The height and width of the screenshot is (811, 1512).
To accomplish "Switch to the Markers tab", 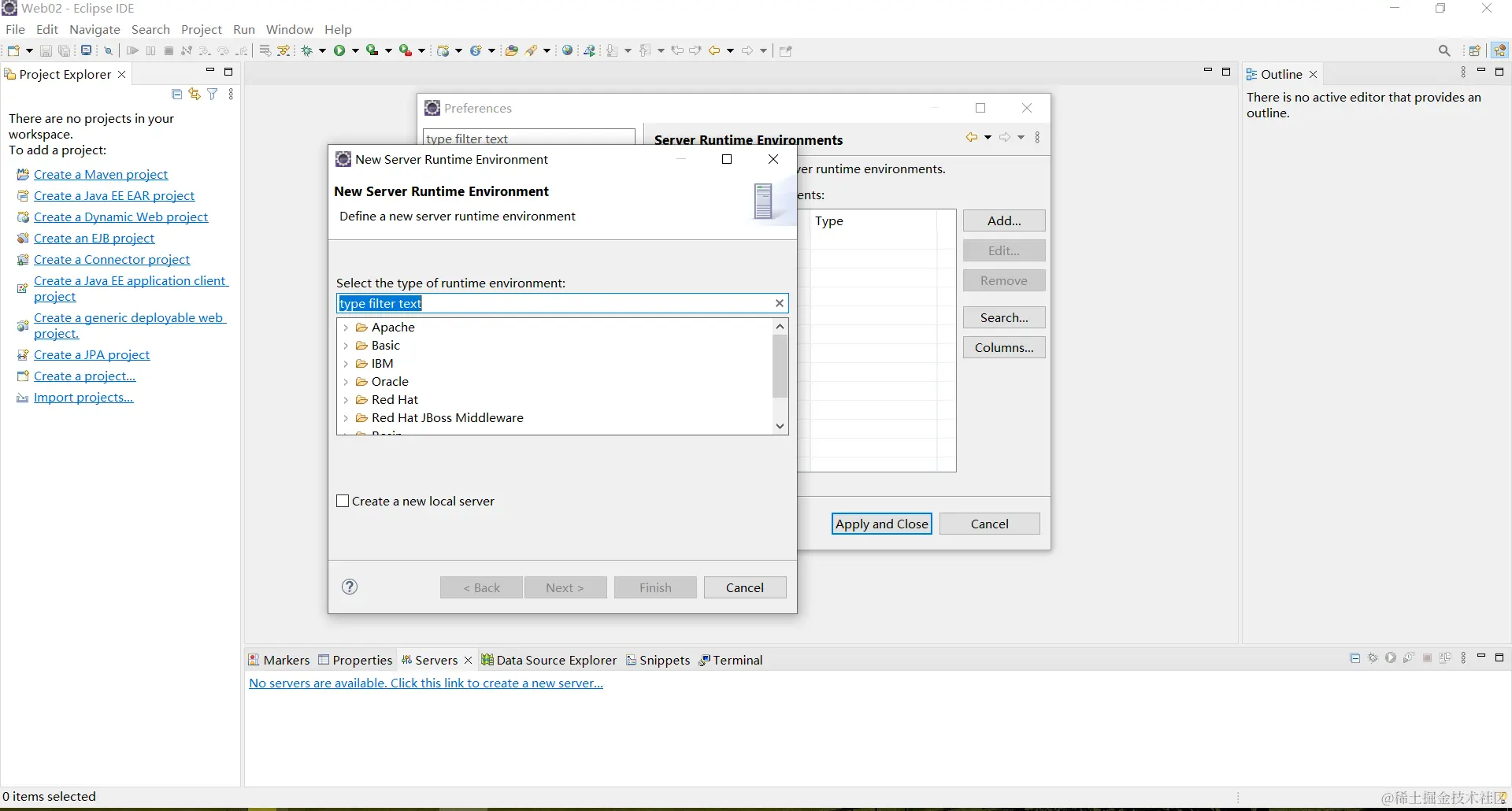I will (279, 660).
